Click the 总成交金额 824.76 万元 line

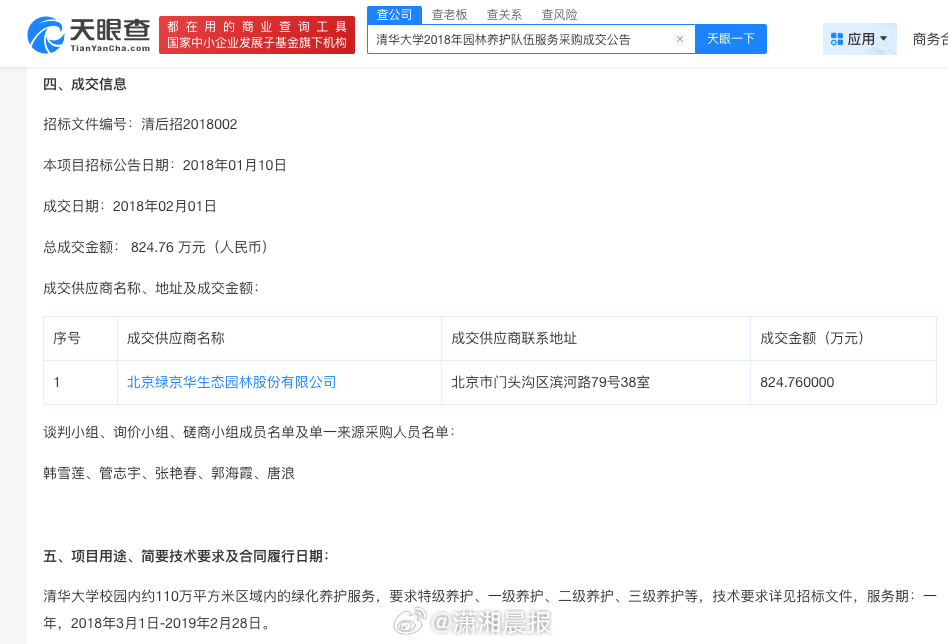point(156,247)
